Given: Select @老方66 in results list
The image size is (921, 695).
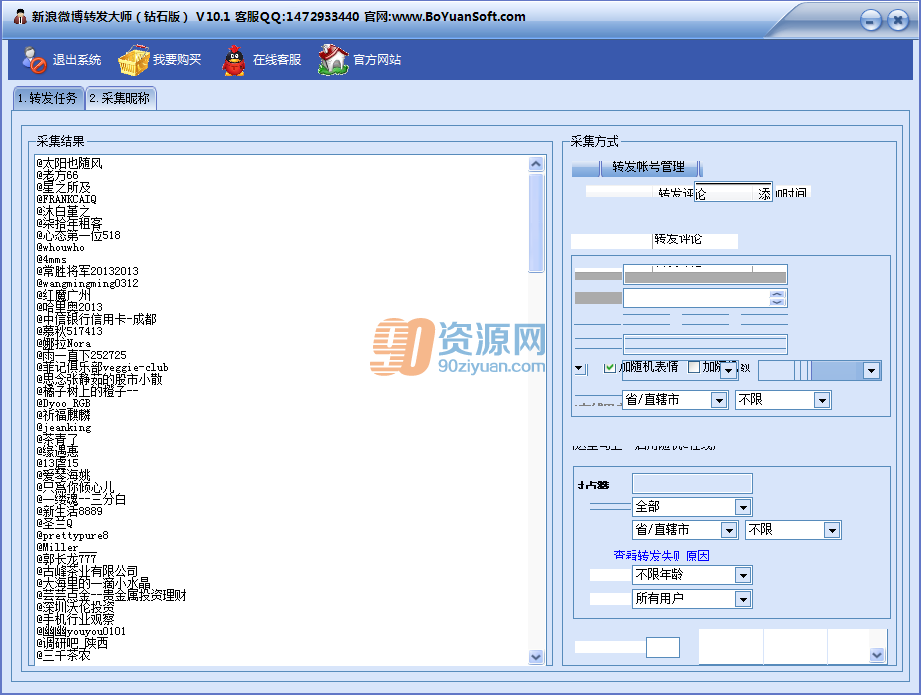Looking at the screenshot, I should [57, 175].
